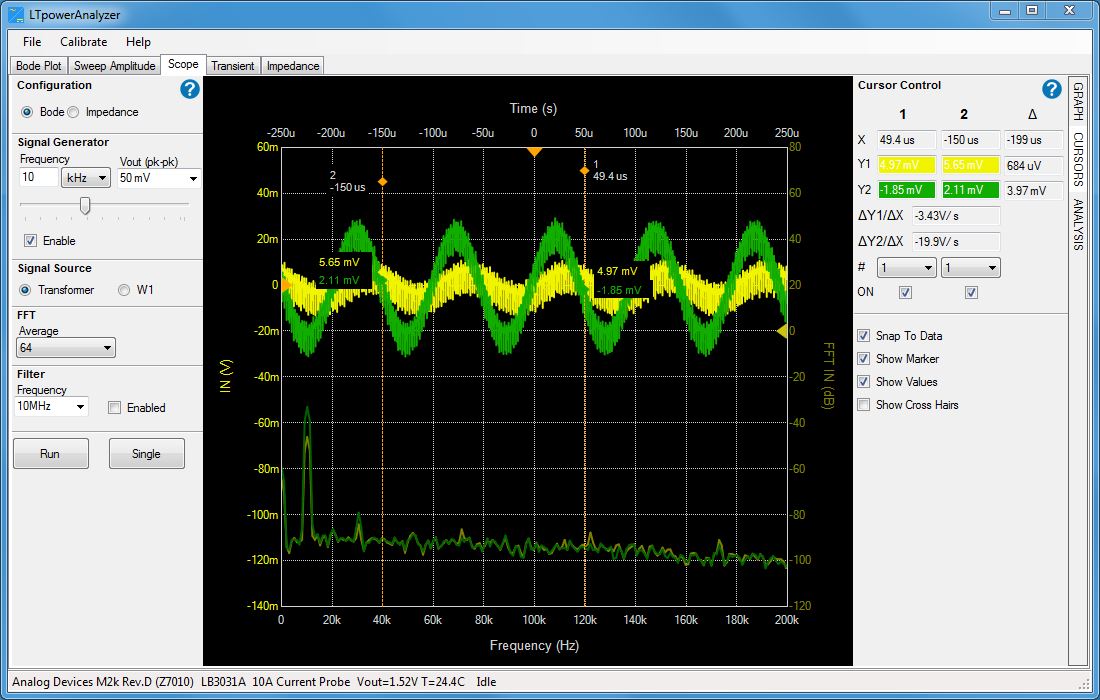Open the Cursor Control help icon
Image resolution: width=1100 pixels, height=700 pixels.
coord(1051,89)
